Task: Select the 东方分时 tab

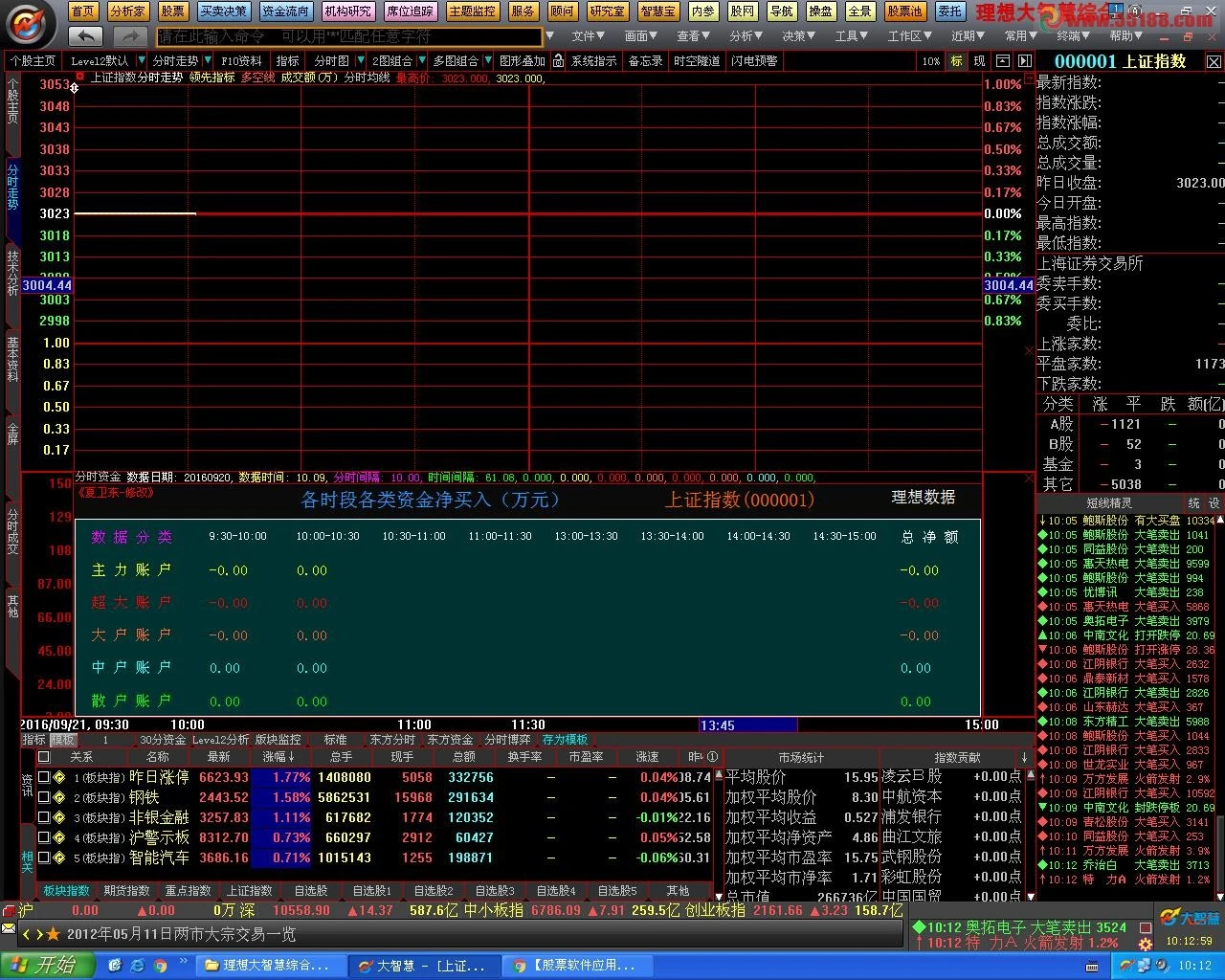Action: [x=391, y=740]
